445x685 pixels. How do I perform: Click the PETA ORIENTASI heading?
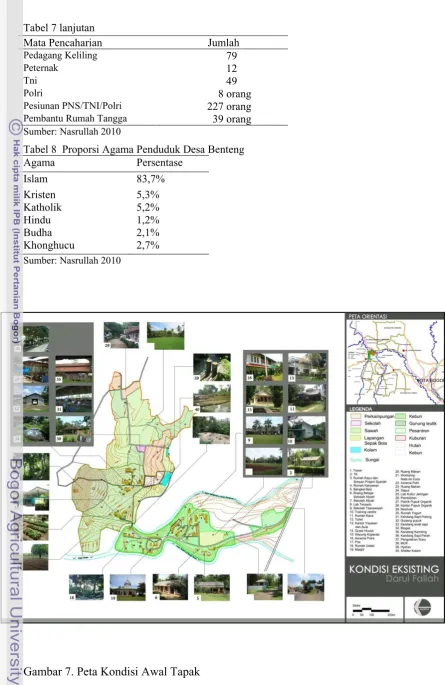coord(368,316)
